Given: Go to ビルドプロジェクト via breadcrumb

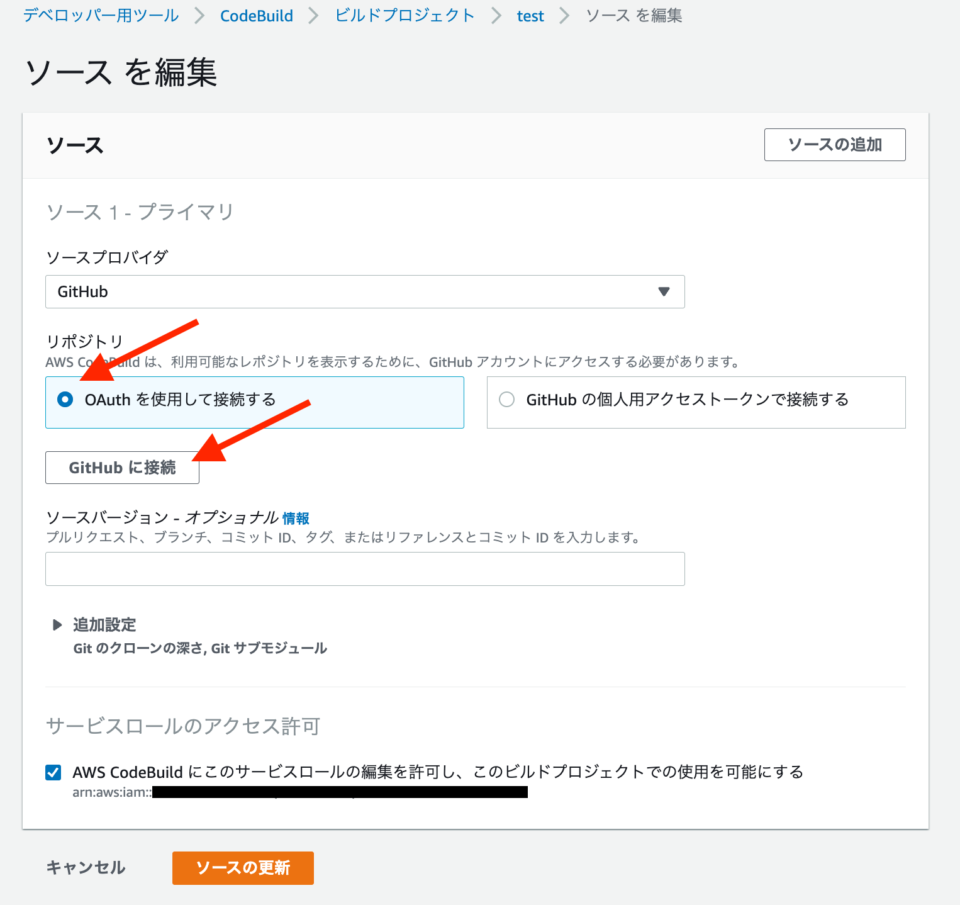Looking at the screenshot, I should (x=404, y=15).
